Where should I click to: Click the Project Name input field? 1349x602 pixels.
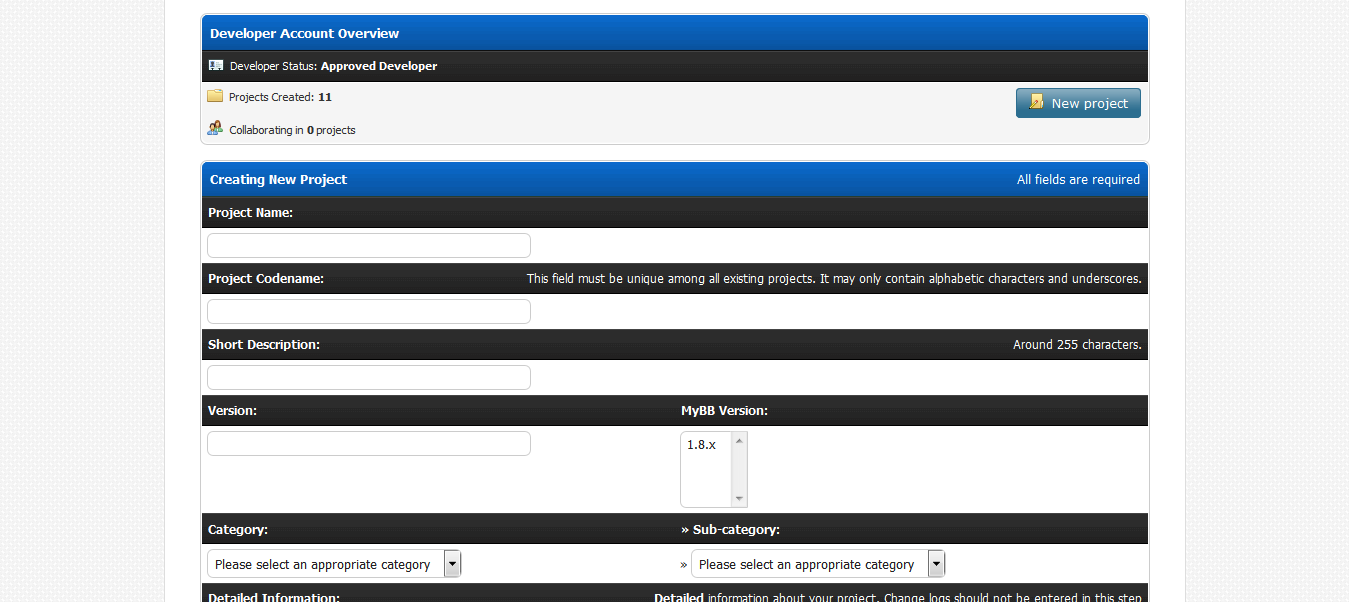coord(369,246)
